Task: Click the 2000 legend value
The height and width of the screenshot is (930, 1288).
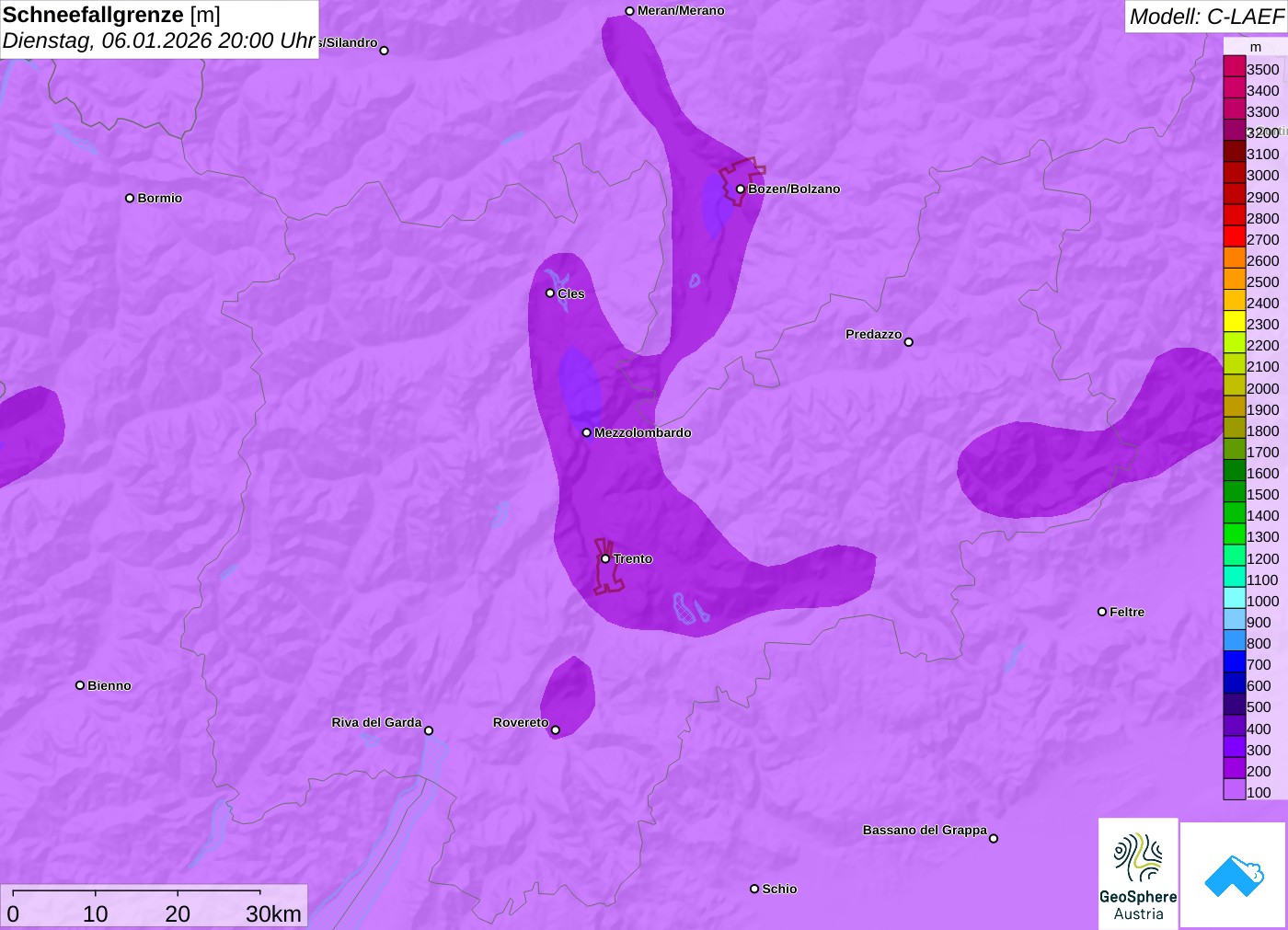Action: click(1262, 388)
